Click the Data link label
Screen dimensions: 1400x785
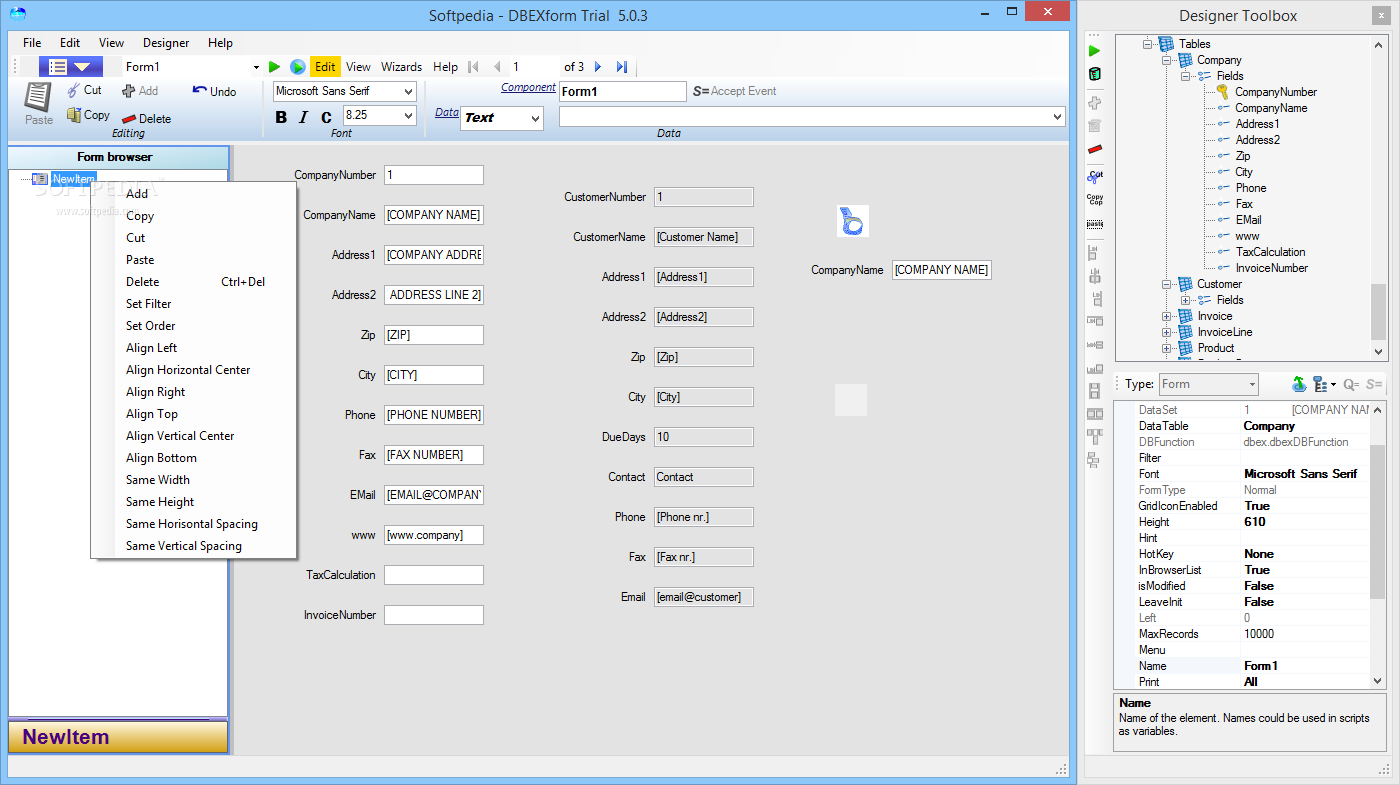[x=447, y=112]
